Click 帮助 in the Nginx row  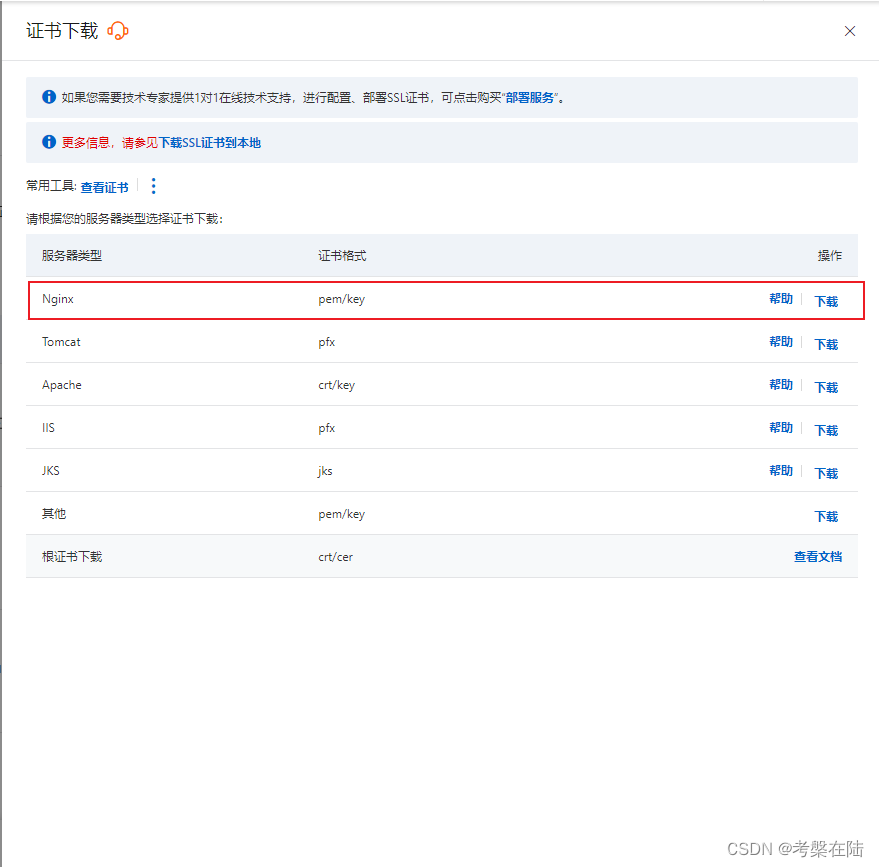pos(780,299)
